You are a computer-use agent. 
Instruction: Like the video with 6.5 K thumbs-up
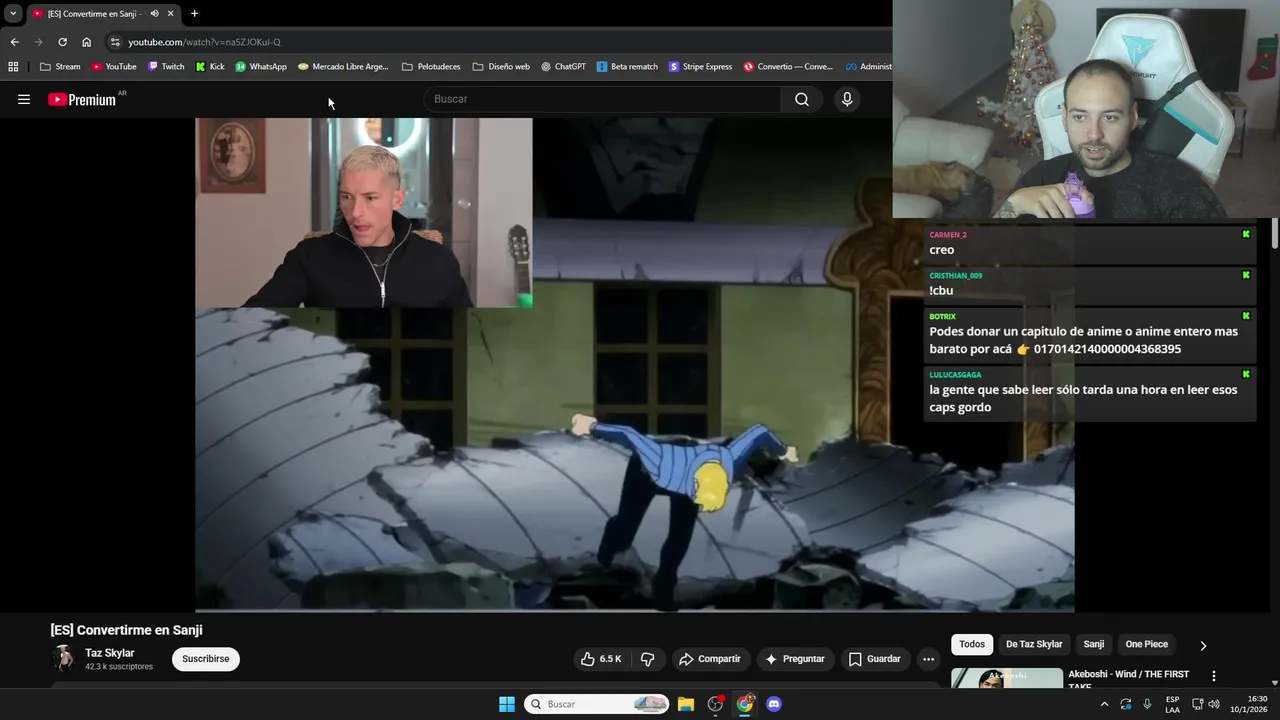point(601,659)
